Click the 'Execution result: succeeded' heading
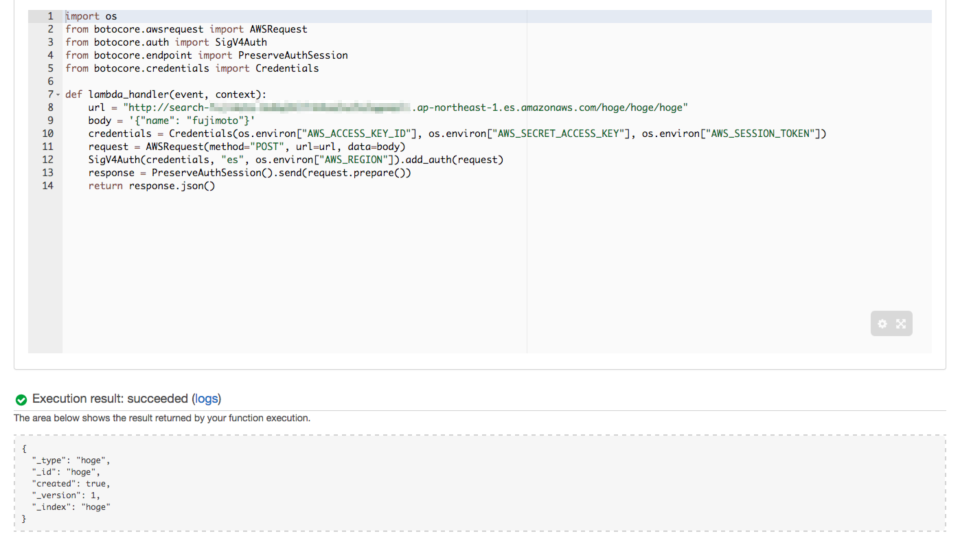This screenshot has height=548, width=960. click(110, 398)
